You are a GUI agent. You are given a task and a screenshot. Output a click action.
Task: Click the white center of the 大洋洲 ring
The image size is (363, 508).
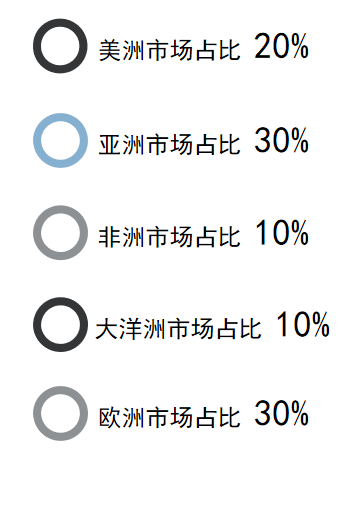point(60,325)
